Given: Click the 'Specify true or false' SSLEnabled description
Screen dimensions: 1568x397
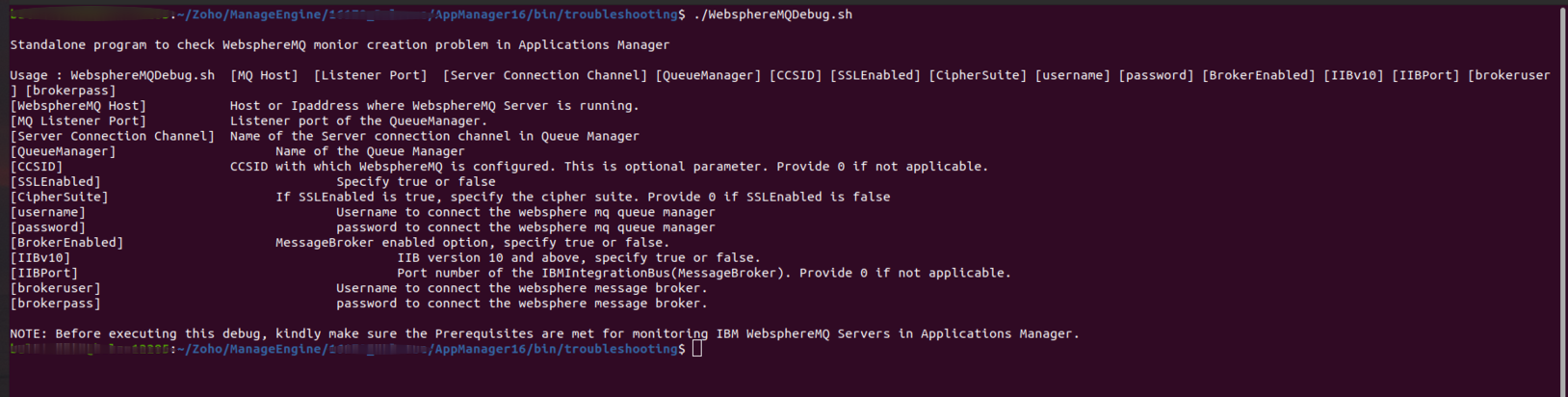Looking at the screenshot, I should [416, 182].
